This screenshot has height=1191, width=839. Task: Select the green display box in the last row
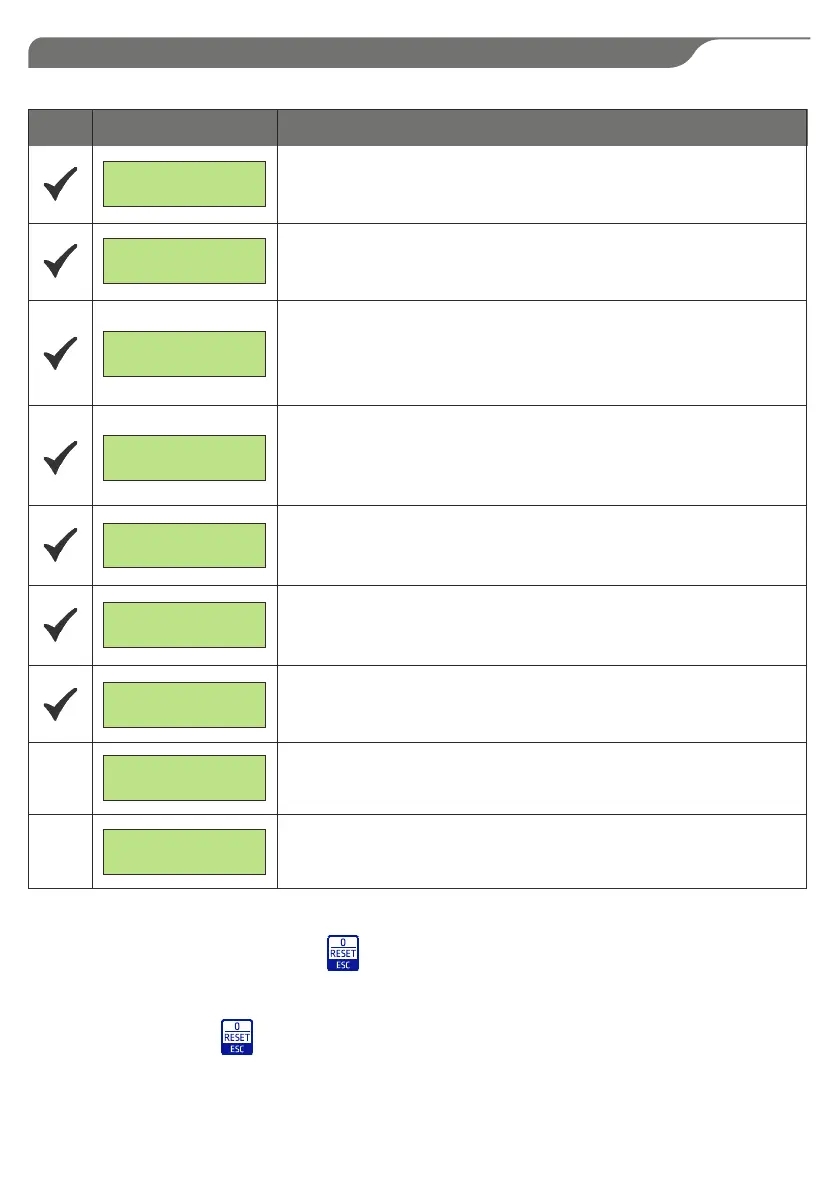point(185,852)
